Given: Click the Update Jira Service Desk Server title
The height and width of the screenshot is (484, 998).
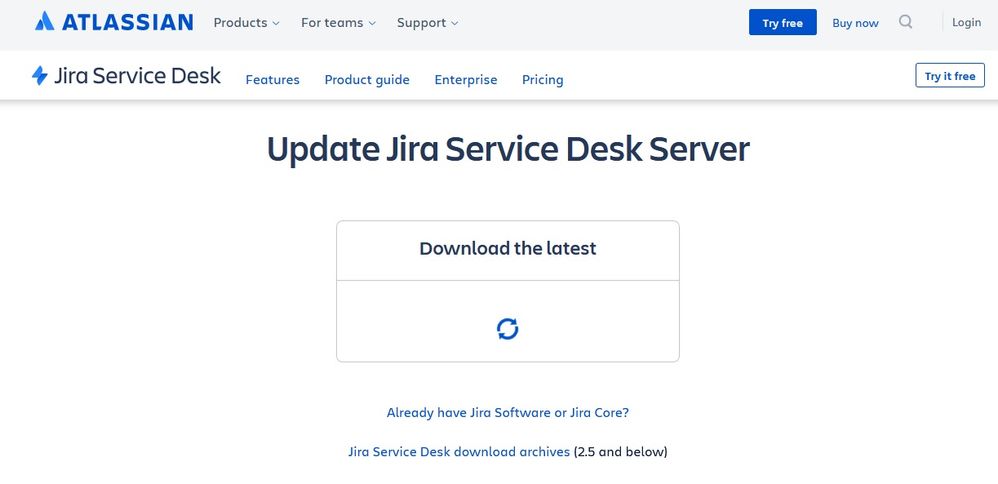Looking at the screenshot, I should [x=507, y=149].
